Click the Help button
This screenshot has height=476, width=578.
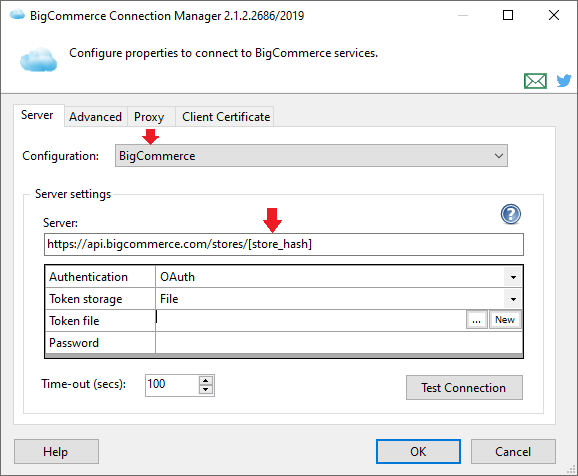coord(56,451)
